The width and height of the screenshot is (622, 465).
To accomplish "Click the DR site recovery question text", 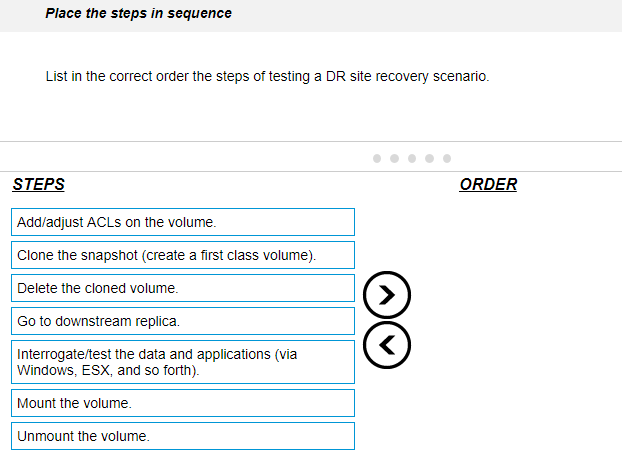I will 267,77.
